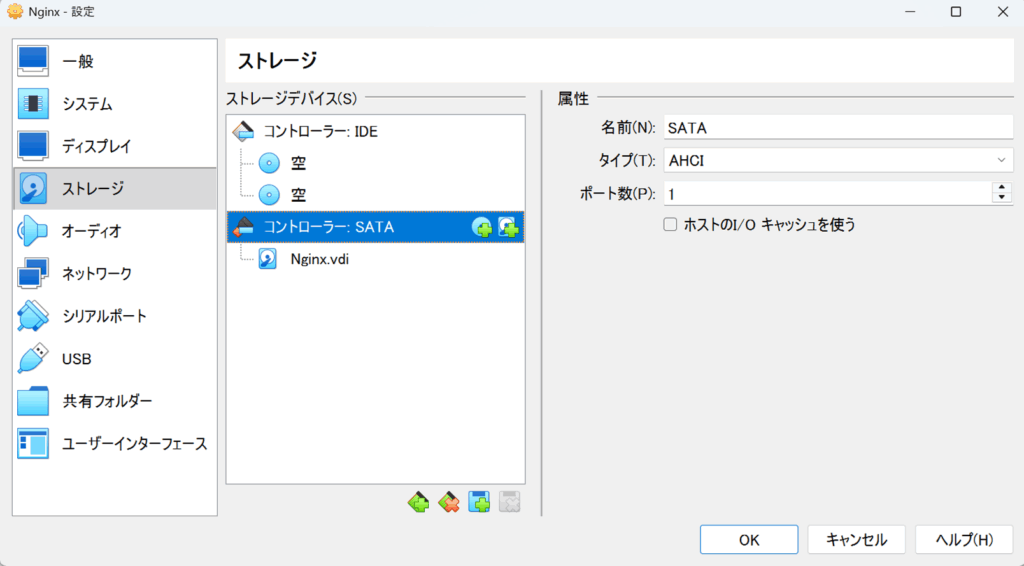Click the remove selected controller icon

click(449, 502)
